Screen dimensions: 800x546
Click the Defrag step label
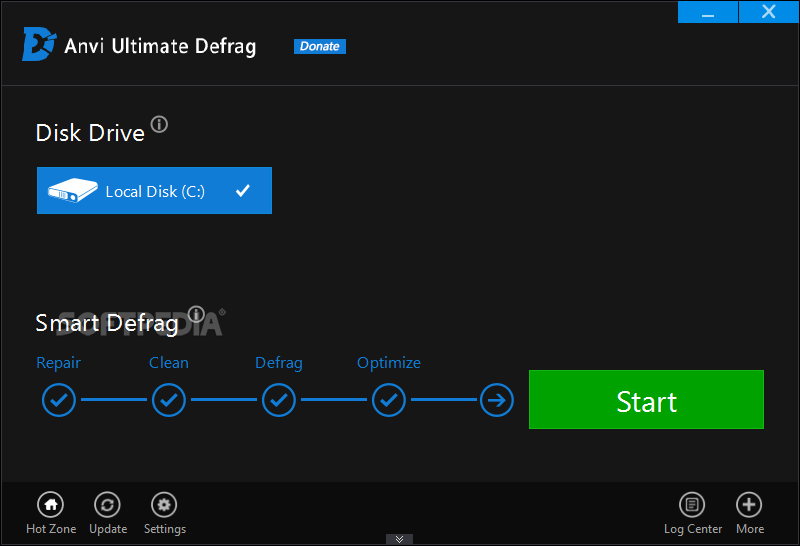click(x=279, y=363)
